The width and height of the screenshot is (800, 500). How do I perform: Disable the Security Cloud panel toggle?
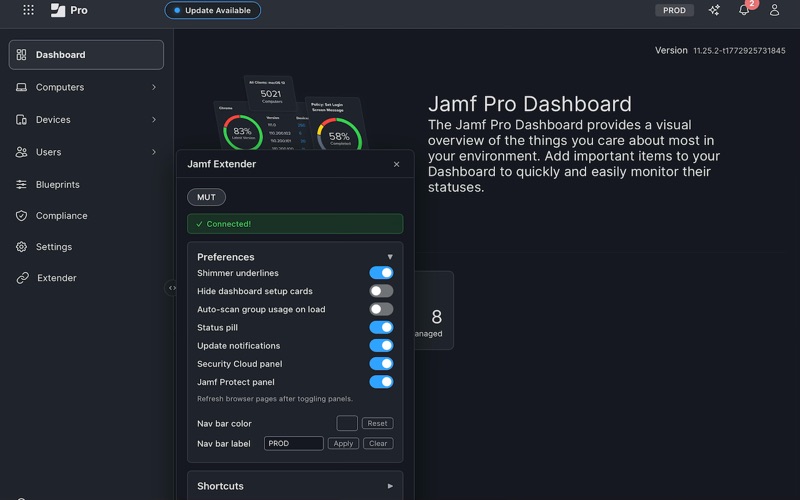click(x=381, y=364)
